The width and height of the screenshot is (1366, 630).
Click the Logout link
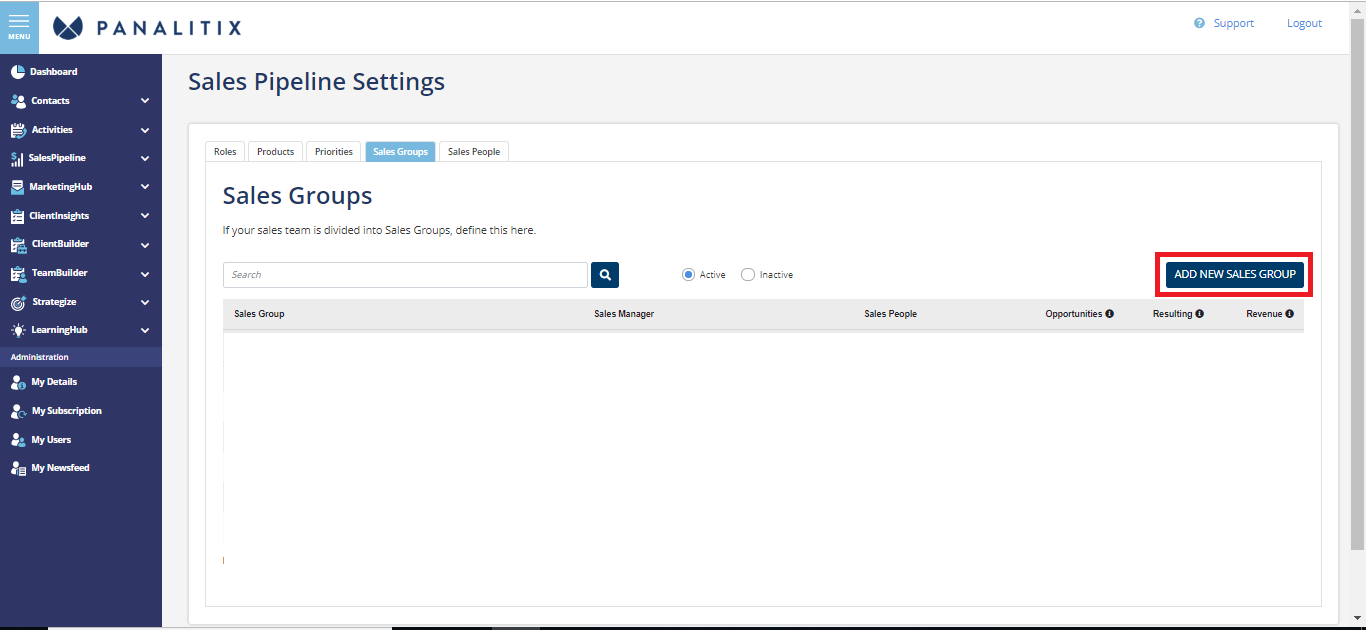pyautogui.click(x=1304, y=23)
